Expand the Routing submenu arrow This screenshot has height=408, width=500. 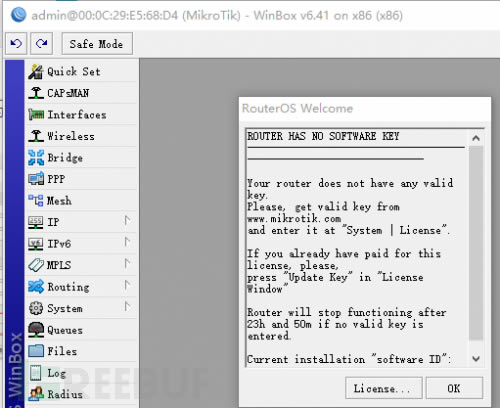click(127, 285)
